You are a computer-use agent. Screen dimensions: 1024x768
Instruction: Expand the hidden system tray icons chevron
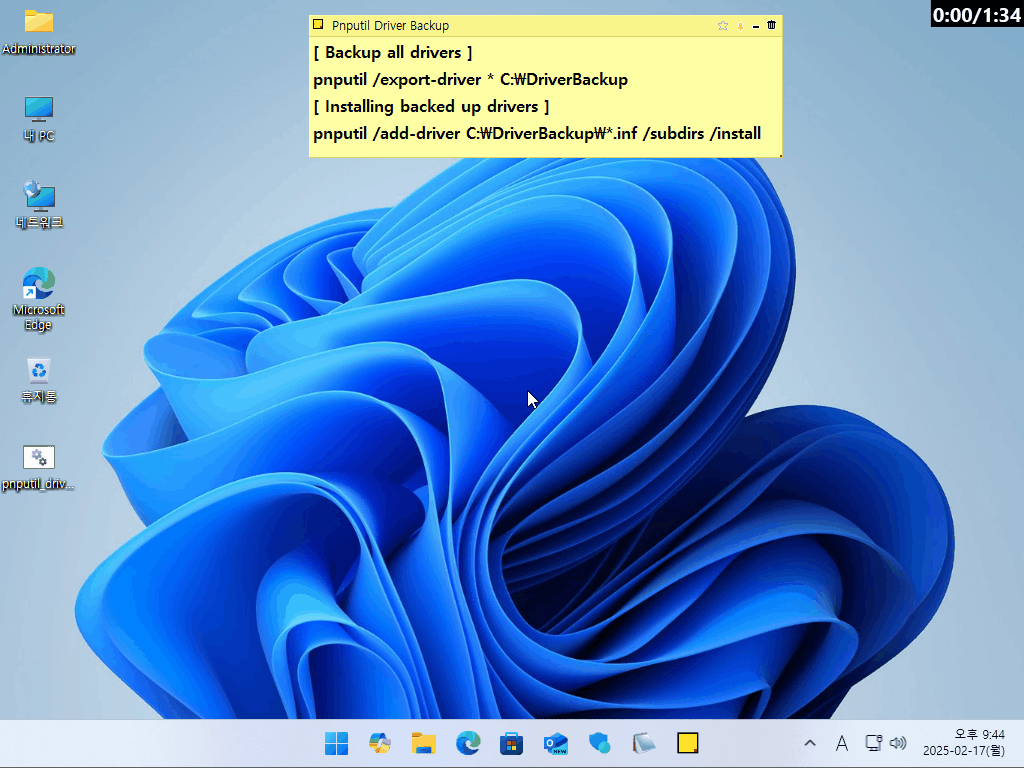[x=810, y=743]
